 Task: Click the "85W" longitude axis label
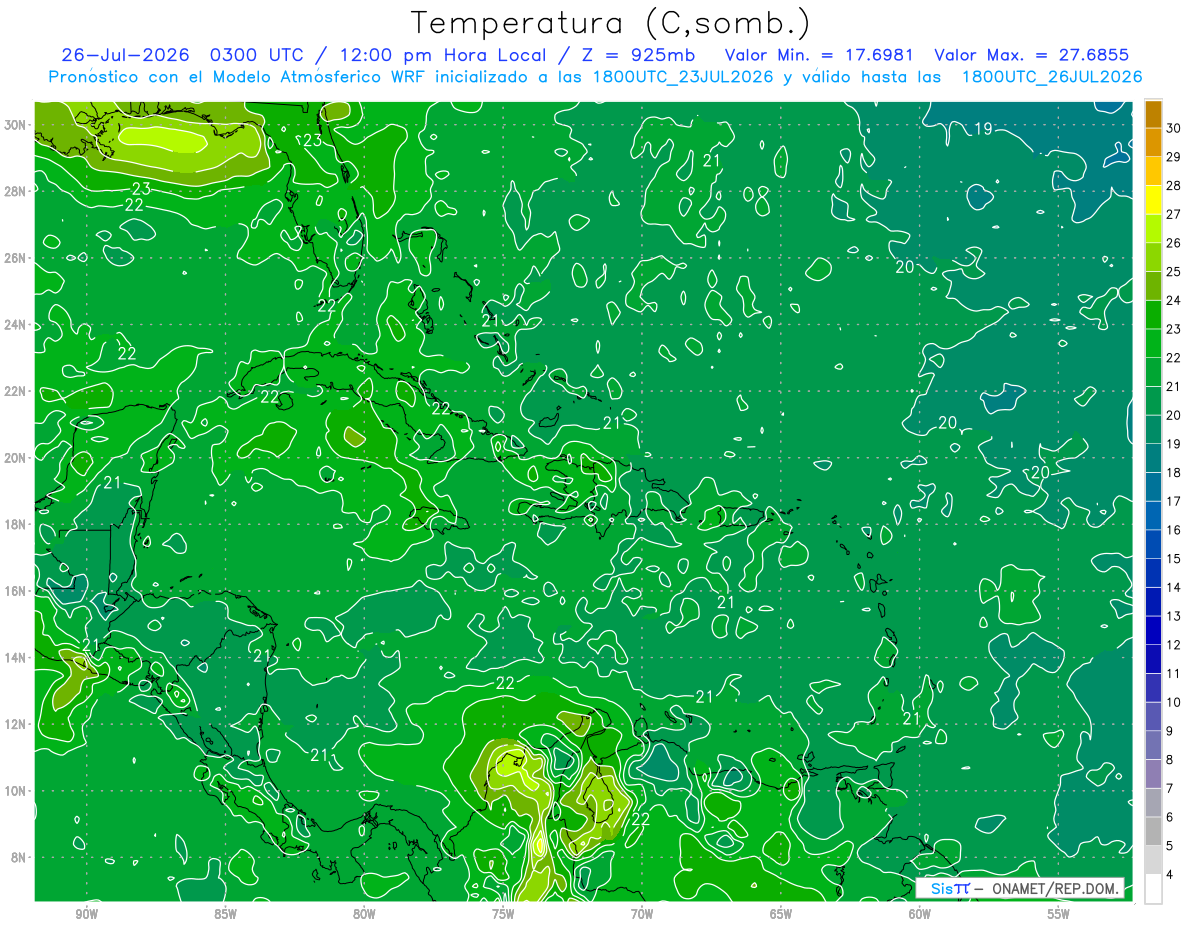[225, 914]
